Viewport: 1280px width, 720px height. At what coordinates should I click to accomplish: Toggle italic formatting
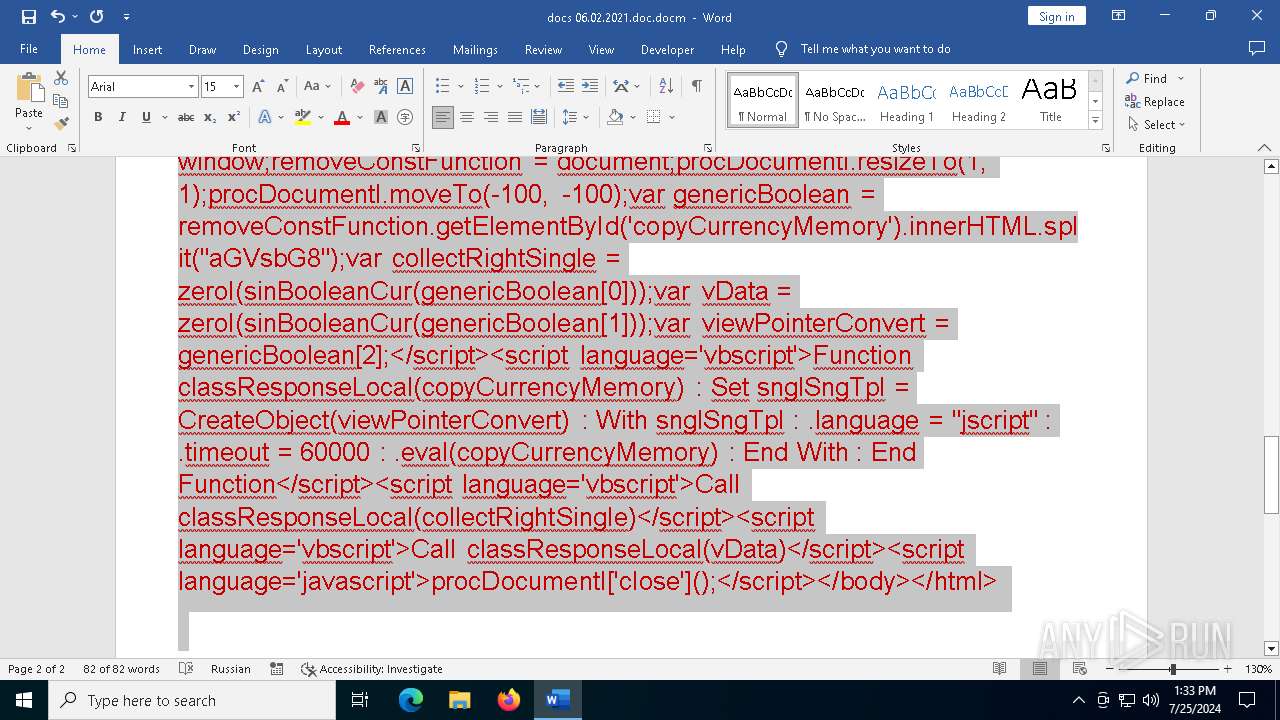pos(122,117)
